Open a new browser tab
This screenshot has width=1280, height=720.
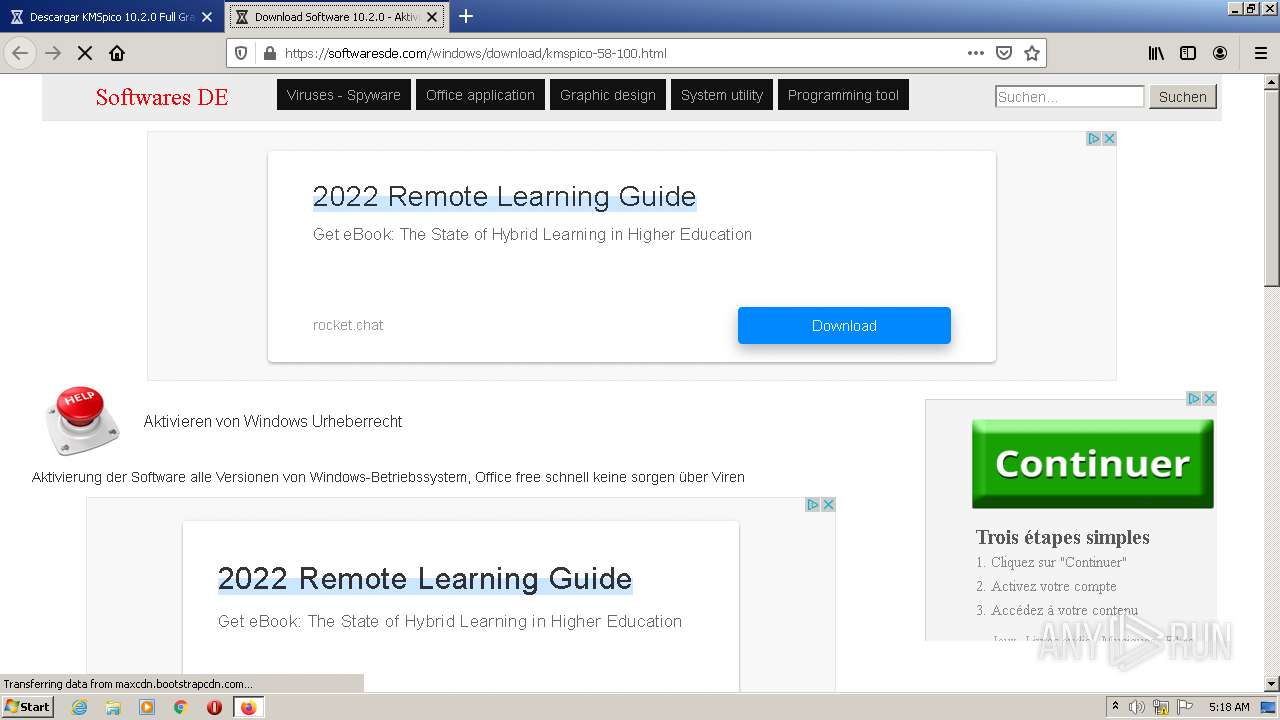coord(466,16)
